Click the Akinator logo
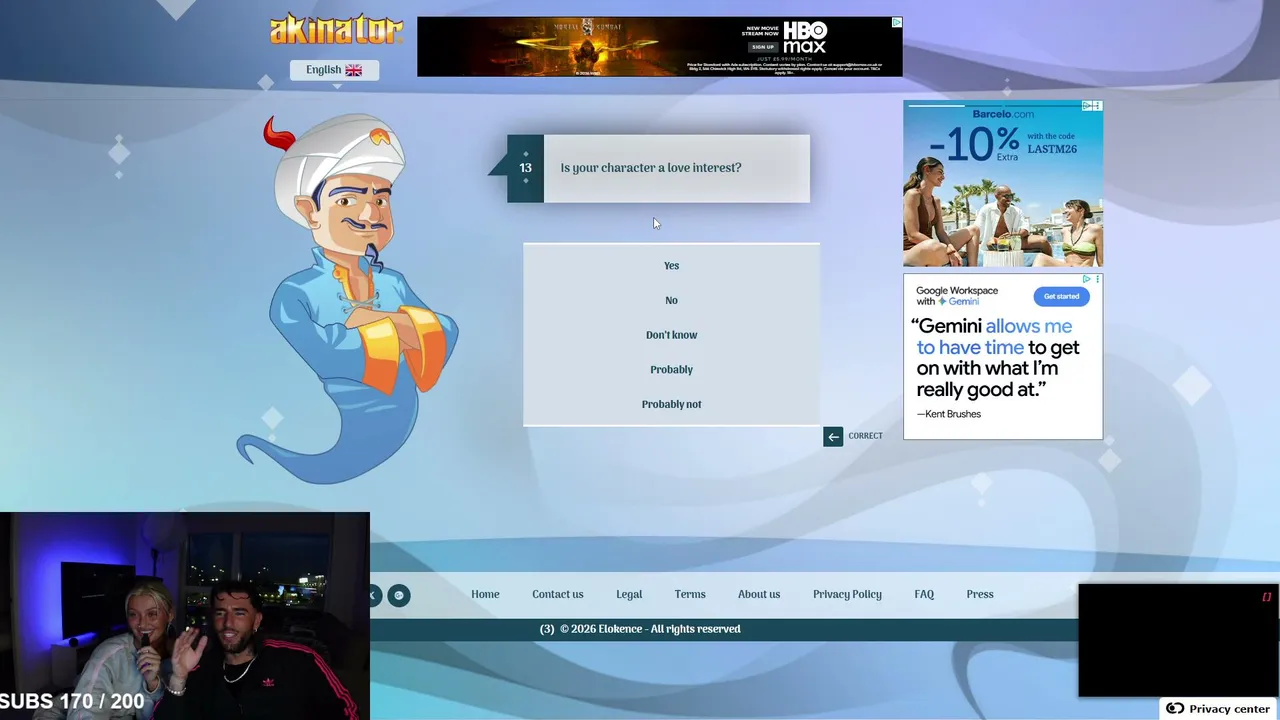The image size is (1280, 720). tap(336, 29)
